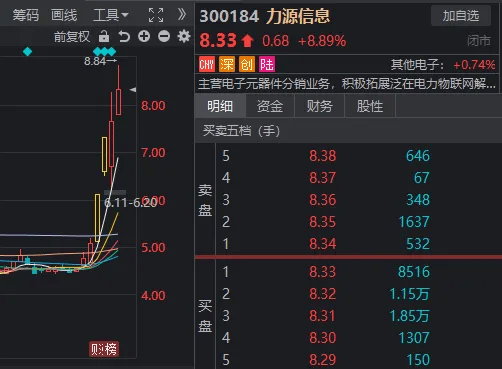The height and width of the screenshot is (369, 502).
Task: Add the stock with 加自选 button
Action: 461,16
